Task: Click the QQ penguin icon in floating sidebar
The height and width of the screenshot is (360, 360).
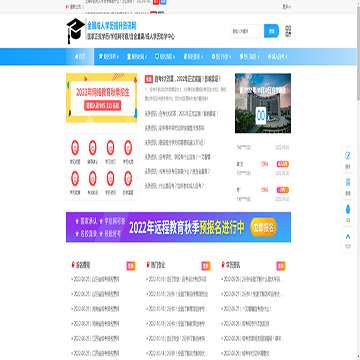Action: pos(348,209)
